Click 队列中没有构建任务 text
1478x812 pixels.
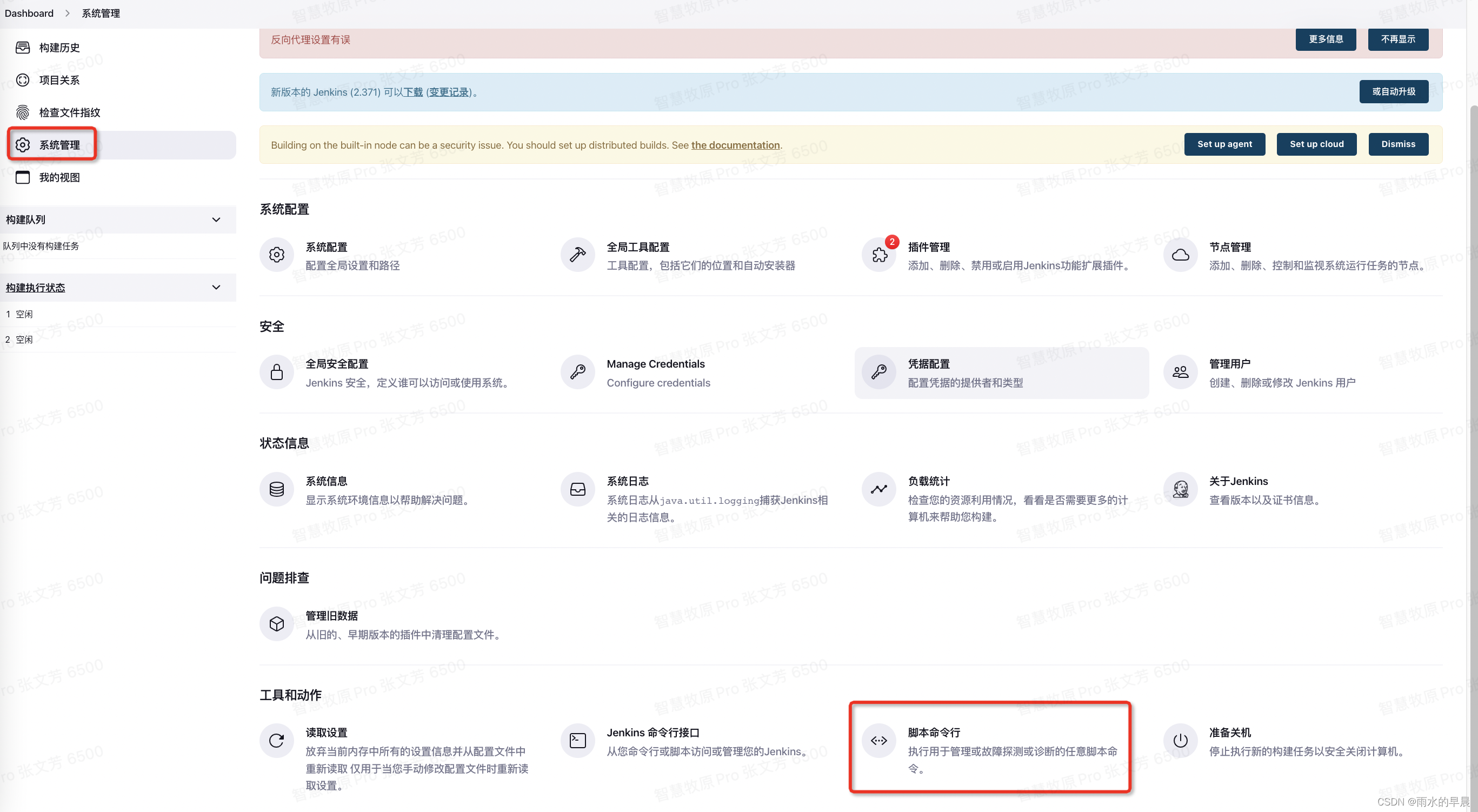click(41, 246)
